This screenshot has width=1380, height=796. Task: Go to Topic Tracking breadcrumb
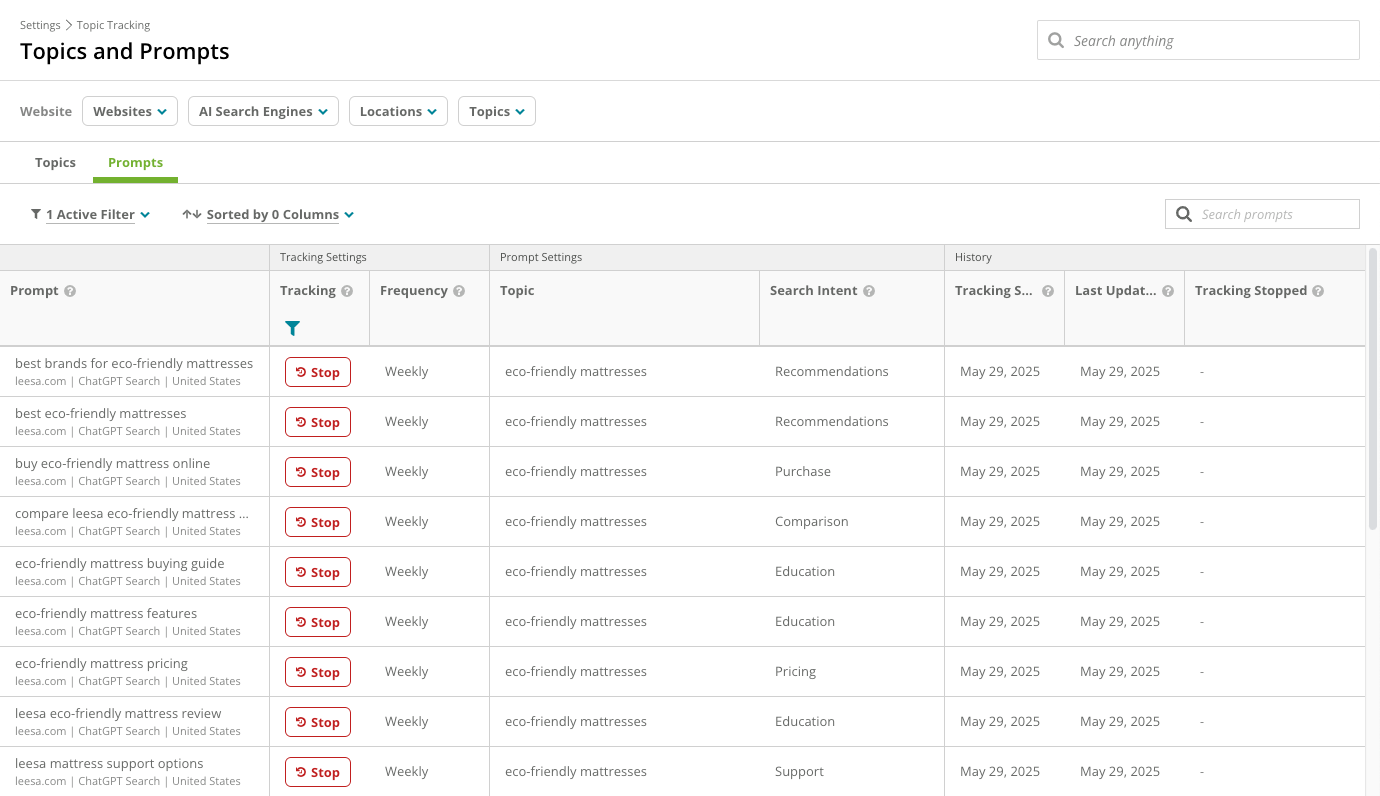coord(113,25)
